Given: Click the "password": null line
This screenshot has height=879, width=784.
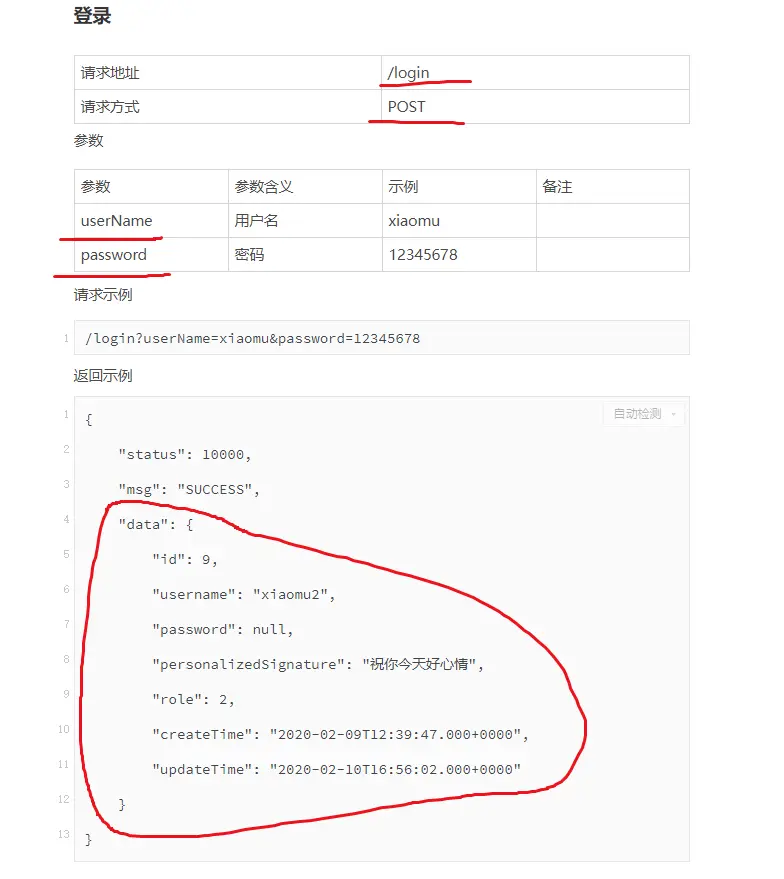Looking at the screenshot, I should (222, 630).
